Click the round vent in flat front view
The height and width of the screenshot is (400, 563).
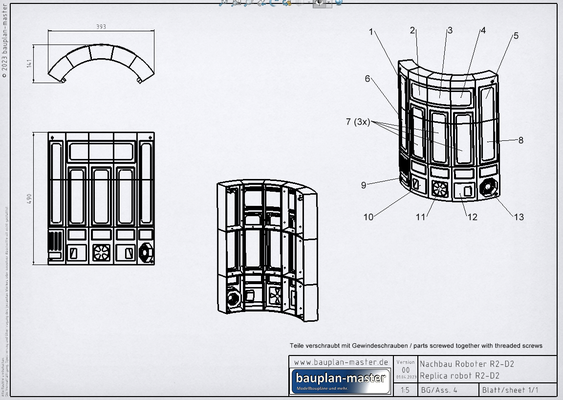click(146, 253)
